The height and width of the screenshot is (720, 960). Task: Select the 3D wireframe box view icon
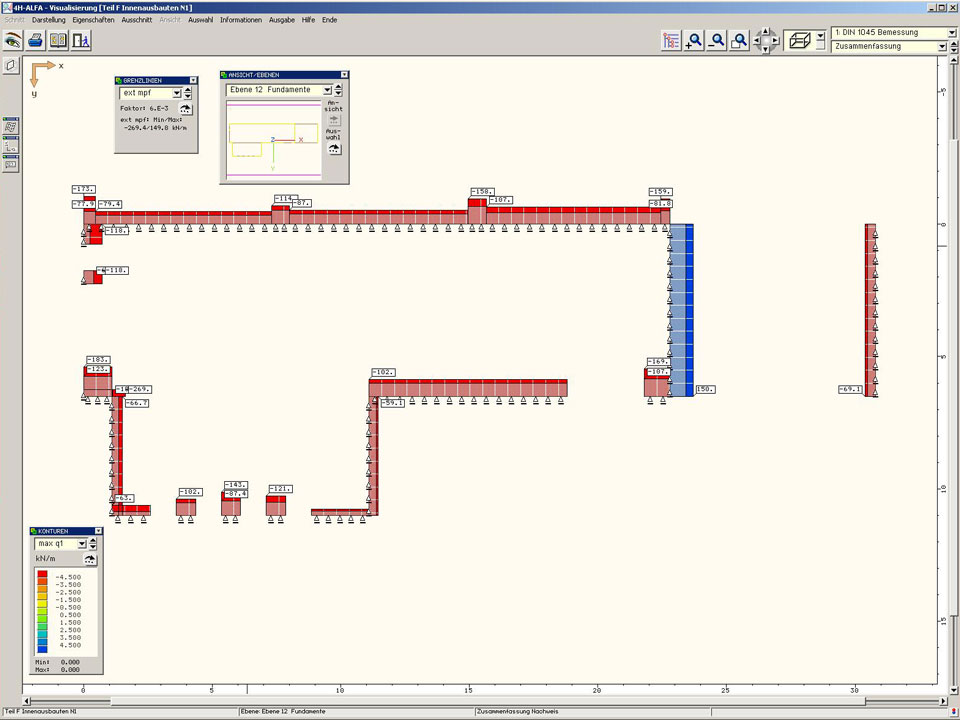click(x=799, y=41)
